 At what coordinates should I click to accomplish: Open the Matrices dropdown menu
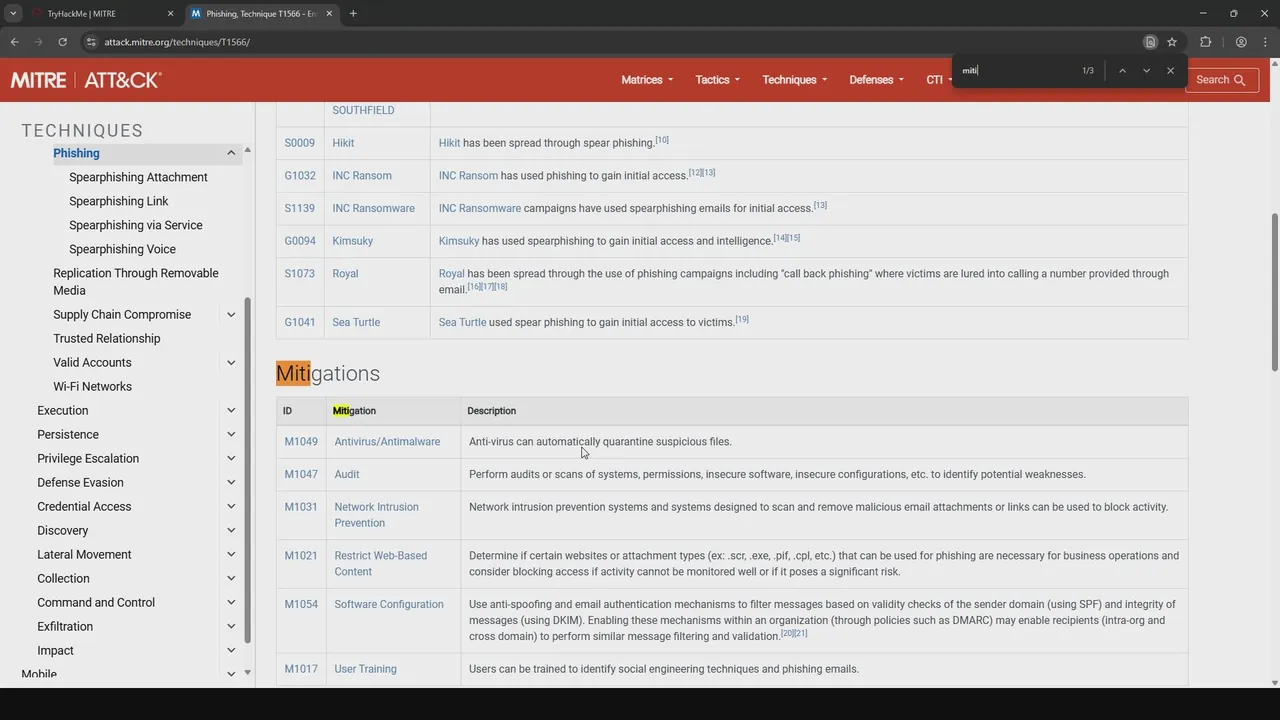[x=647, y=80]
